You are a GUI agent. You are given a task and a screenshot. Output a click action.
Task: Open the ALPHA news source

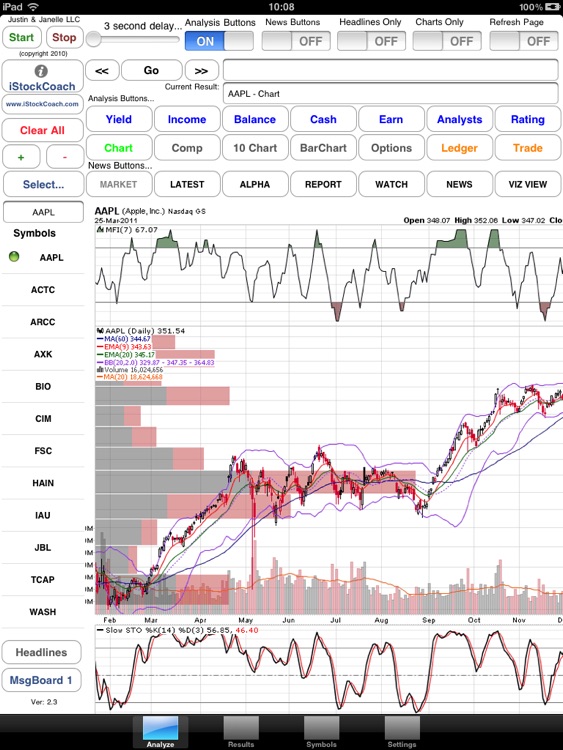[x=255, y=184]
